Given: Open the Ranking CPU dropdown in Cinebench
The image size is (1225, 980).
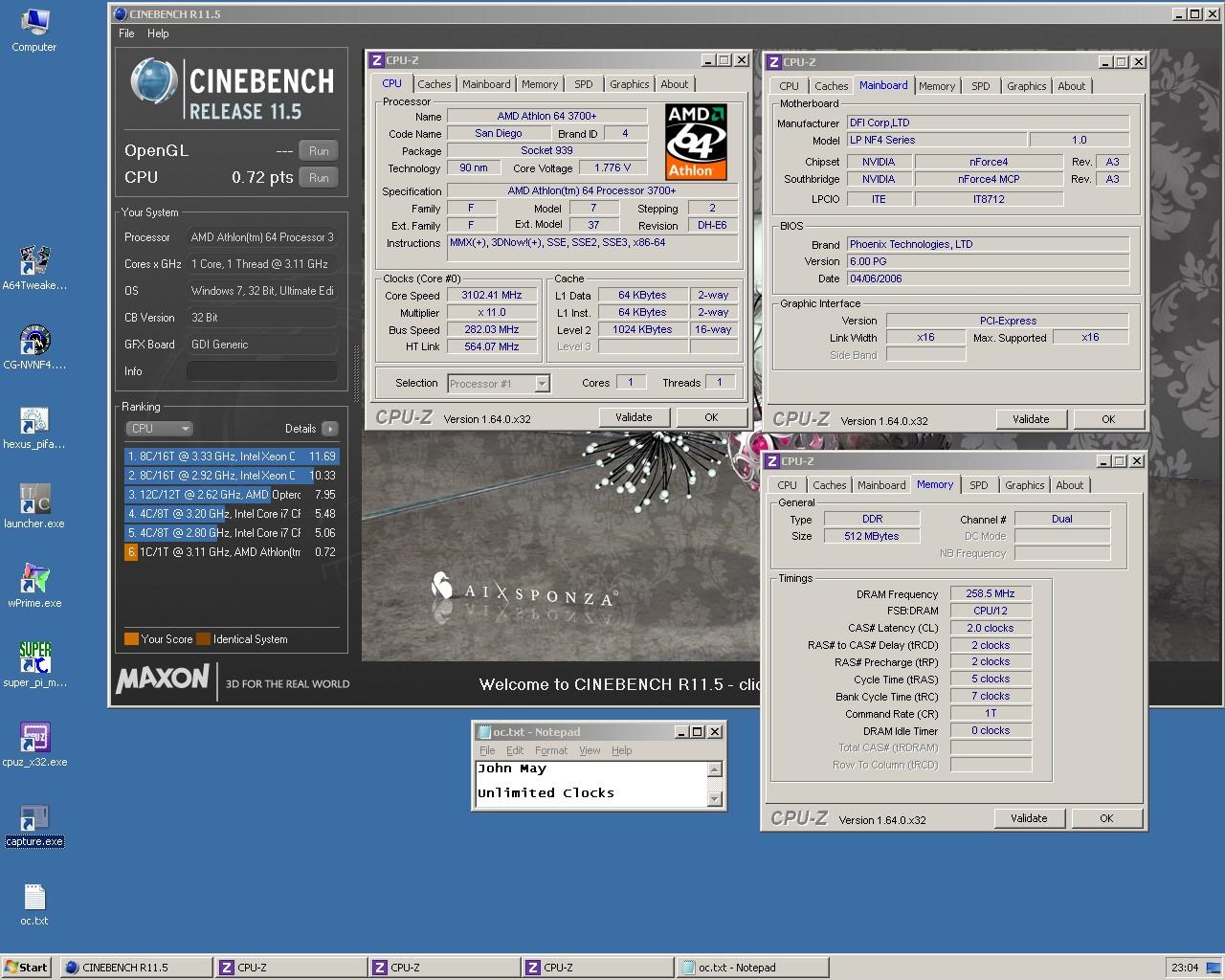Looking at the screenshot, I should click(159, 429).
